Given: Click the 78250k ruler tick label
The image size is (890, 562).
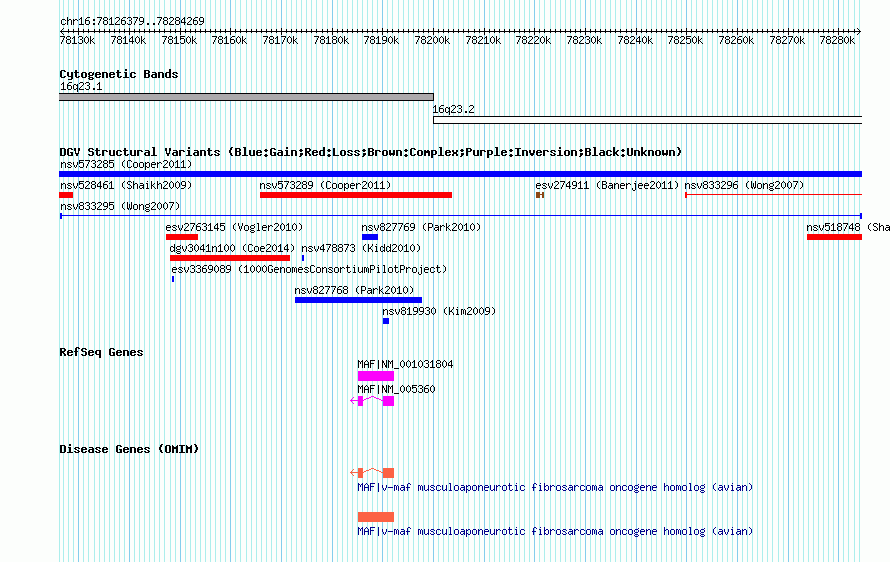Looking at the screenshot, I should coord(685,40).
